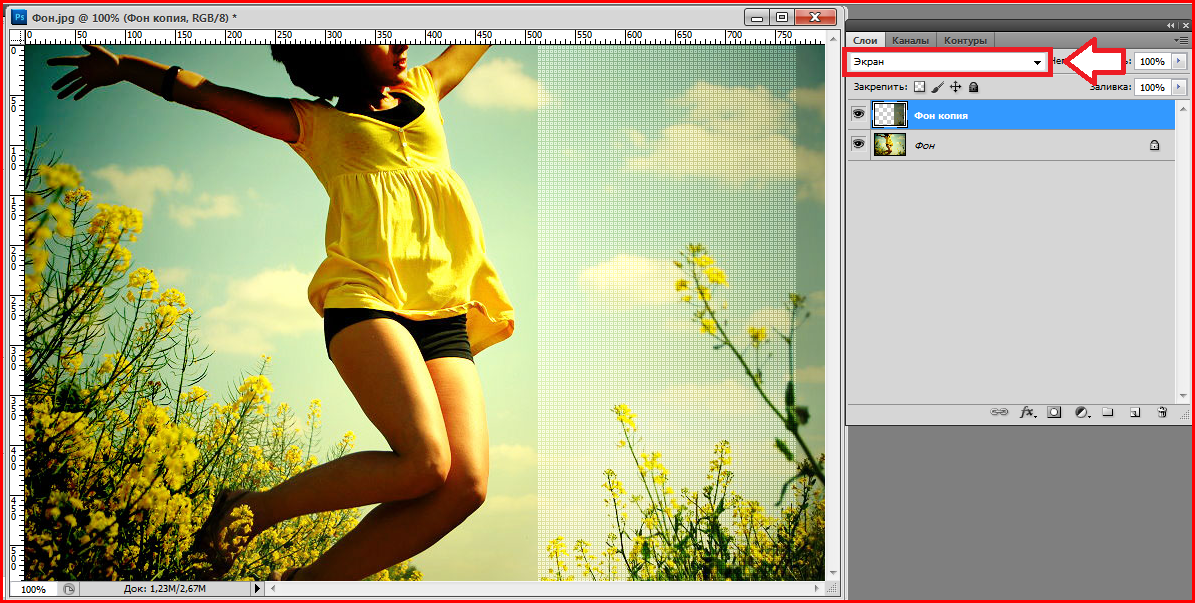The height and width of the screenshot is (603, 1195).
Task: Close the 'Фон.jpg' document window
Action: 815,17
